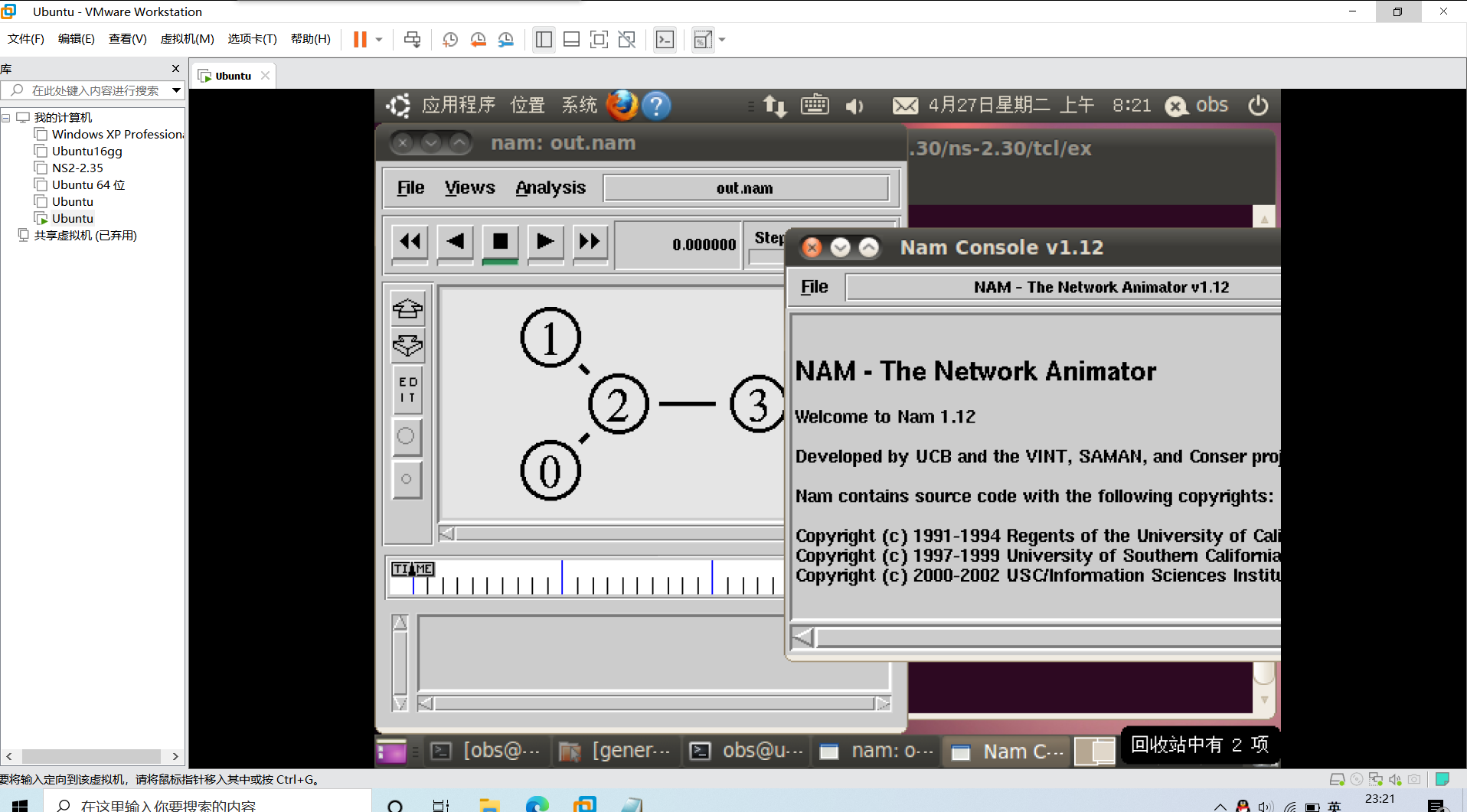
Task: Toggle the VMware library sidebar
Action: 544,39
